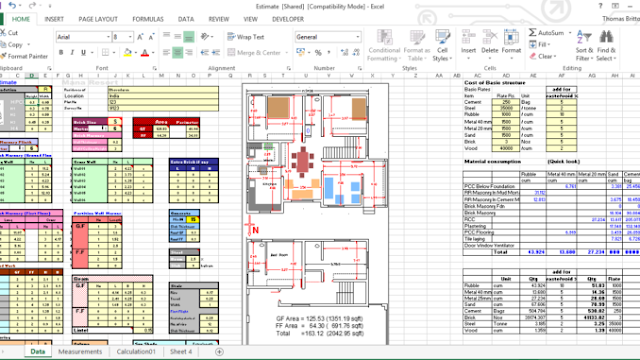Open the FORMULAS ribbon tab

tap(148, 19)
